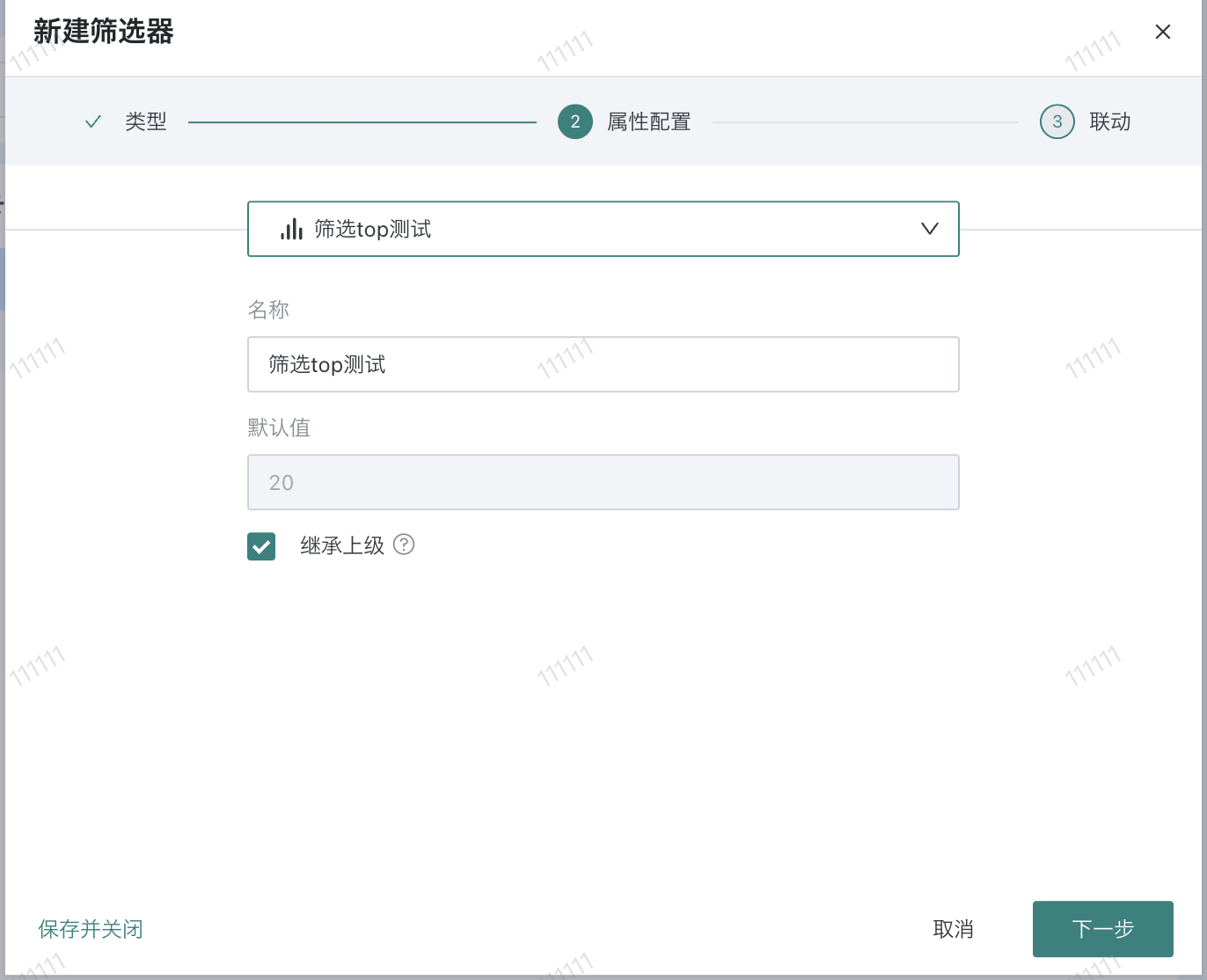Focus the 名称 text input field

click(x=603, y=364)
